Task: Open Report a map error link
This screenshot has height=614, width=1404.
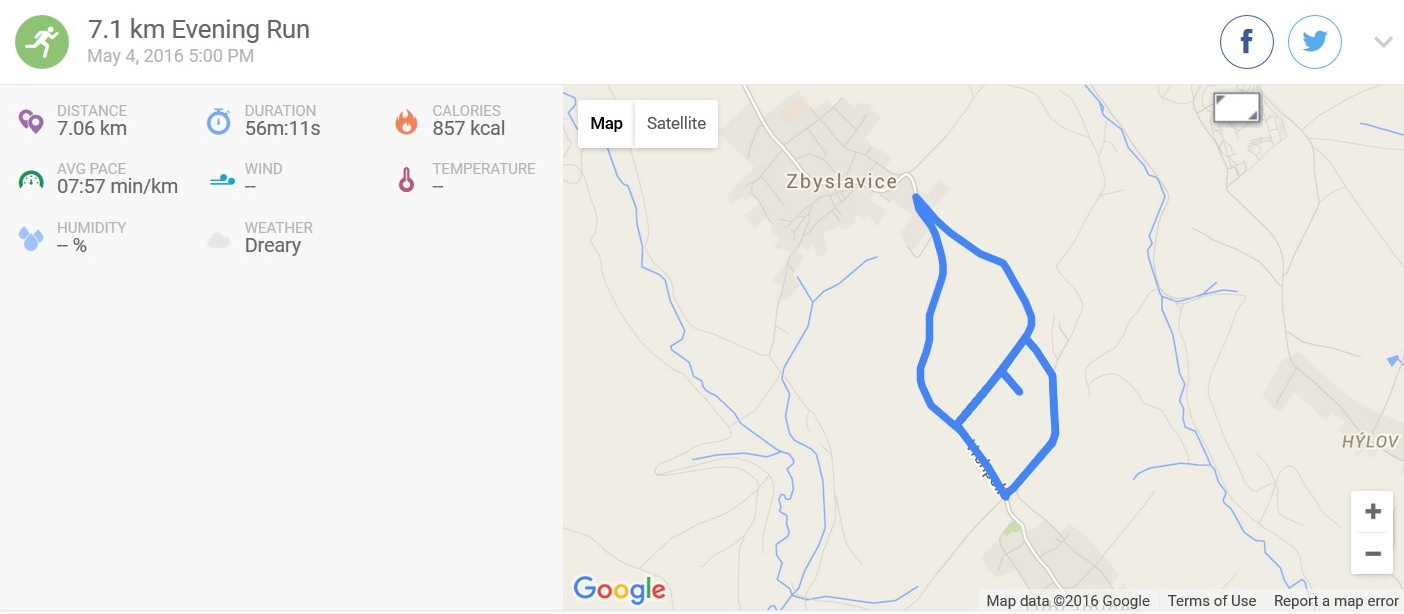Action: pos(1336,601)
